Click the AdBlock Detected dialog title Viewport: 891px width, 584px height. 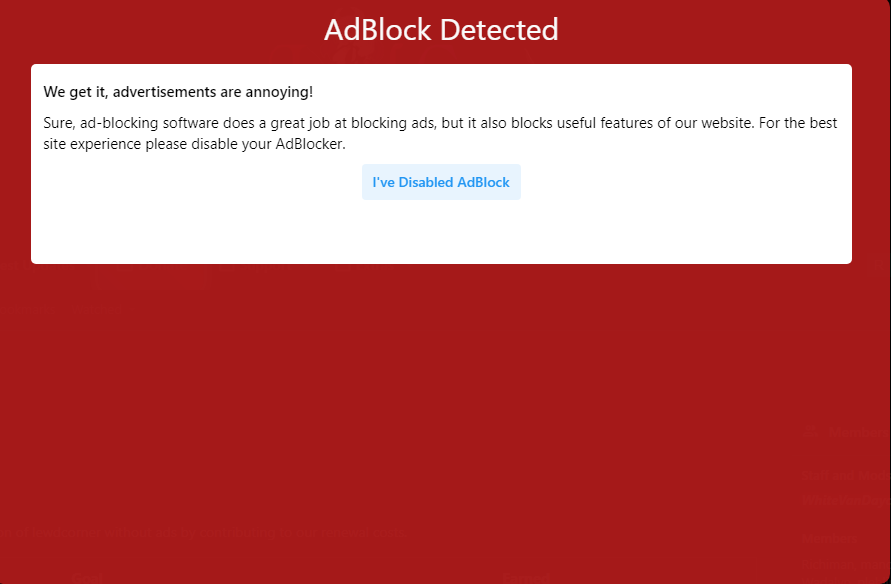(441, 30)
